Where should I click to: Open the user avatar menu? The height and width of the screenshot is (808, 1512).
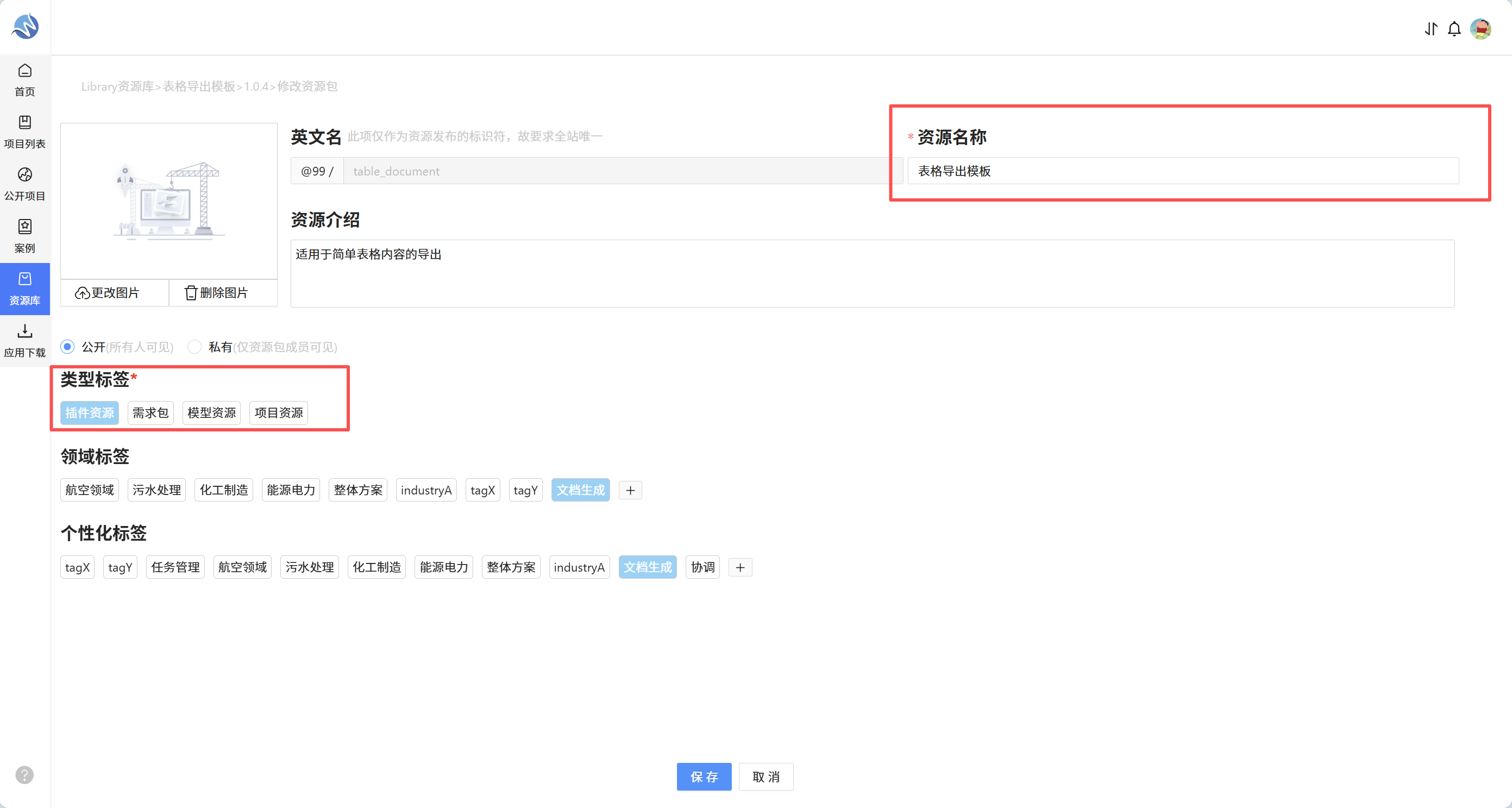[1481, 29]
